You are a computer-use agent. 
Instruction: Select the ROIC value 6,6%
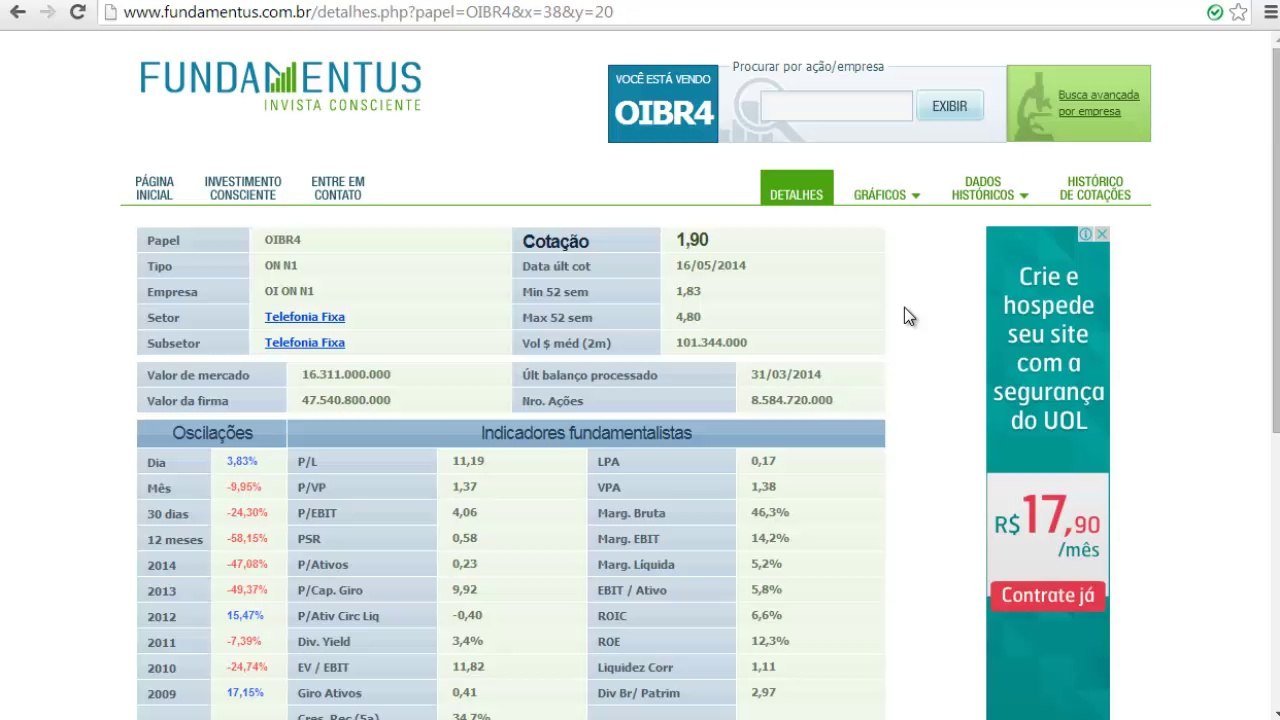(766, 616)
